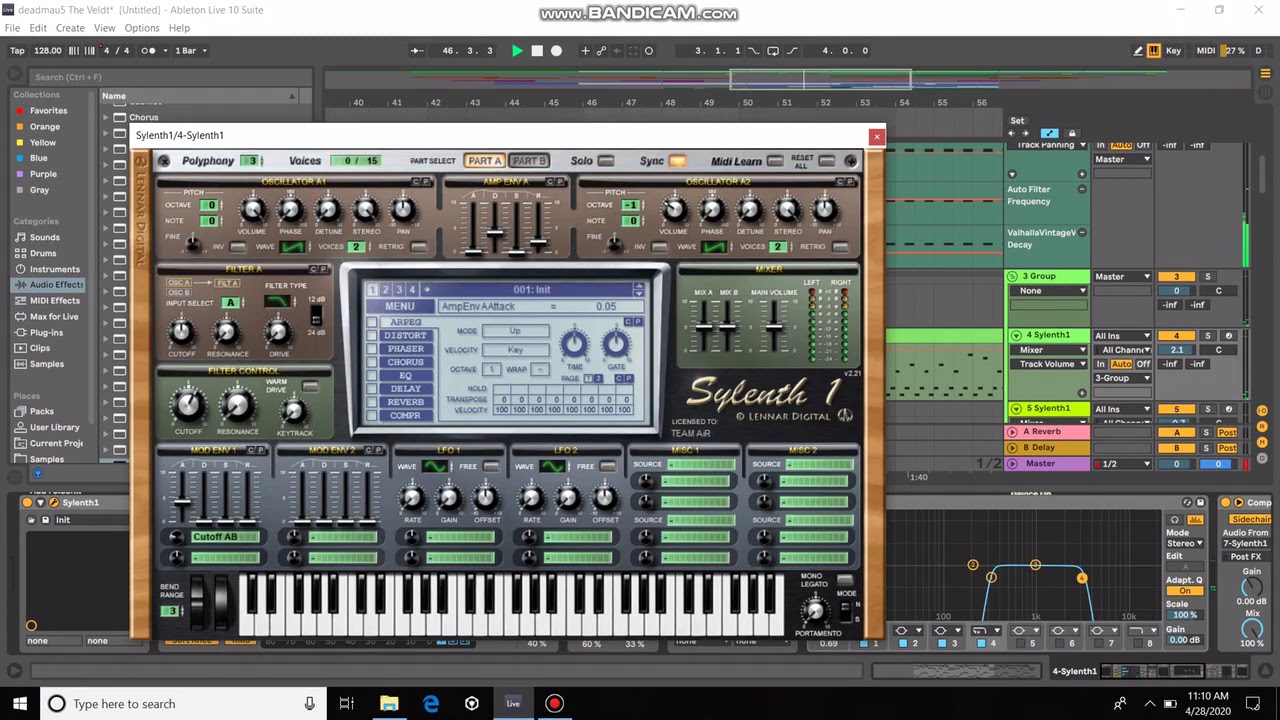Screen dimensions: 1280x720
Task: Enable the Distort effect checkbox
Action: pos(372,336)
